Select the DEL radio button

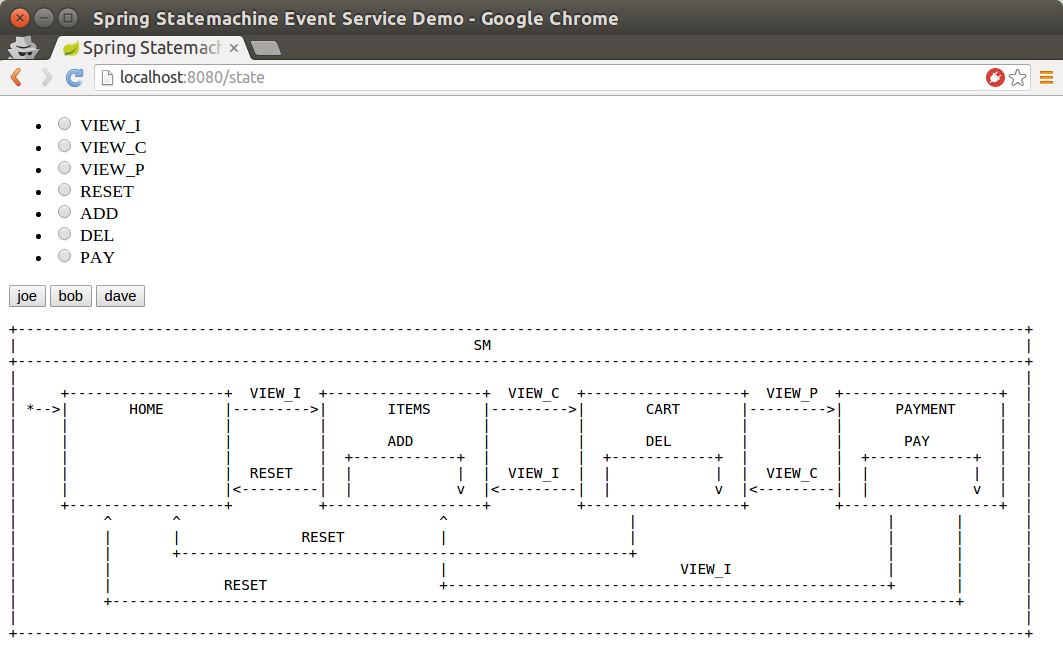tap(64, 234)
